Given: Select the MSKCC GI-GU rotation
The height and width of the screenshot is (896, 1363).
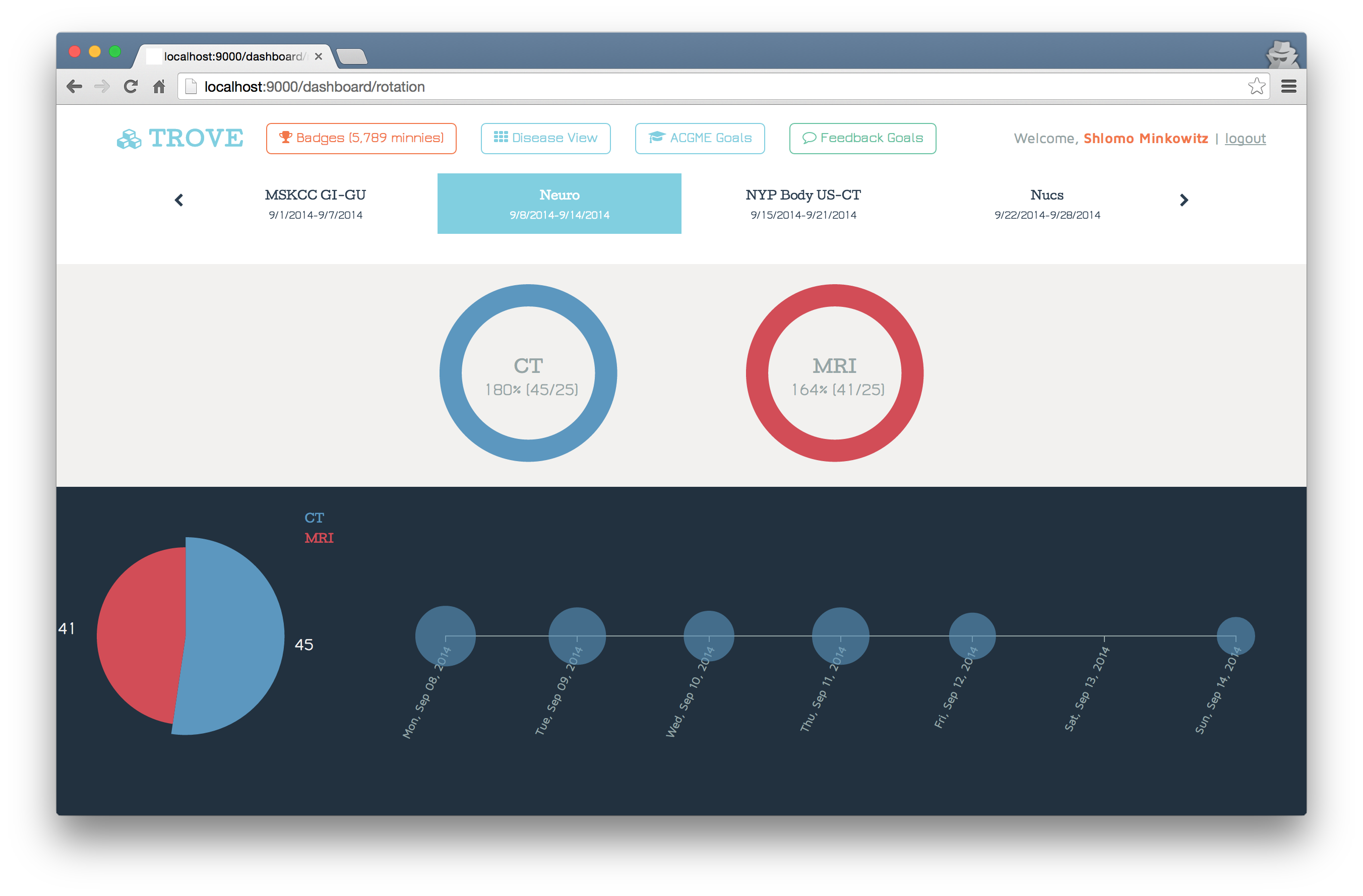Looking at the screenshot, I should pyautogui.click(x=316, y=203).
